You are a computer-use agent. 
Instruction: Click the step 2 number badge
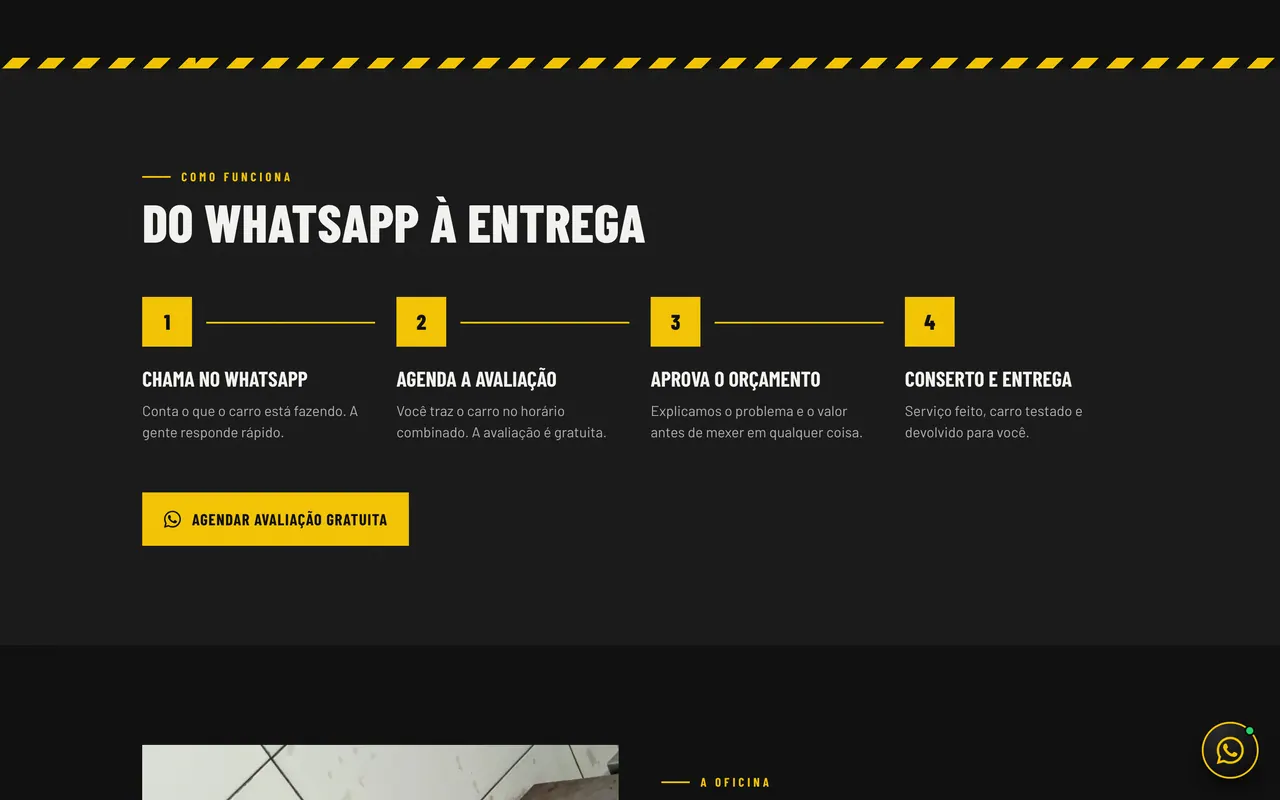[x=421, y=322]
